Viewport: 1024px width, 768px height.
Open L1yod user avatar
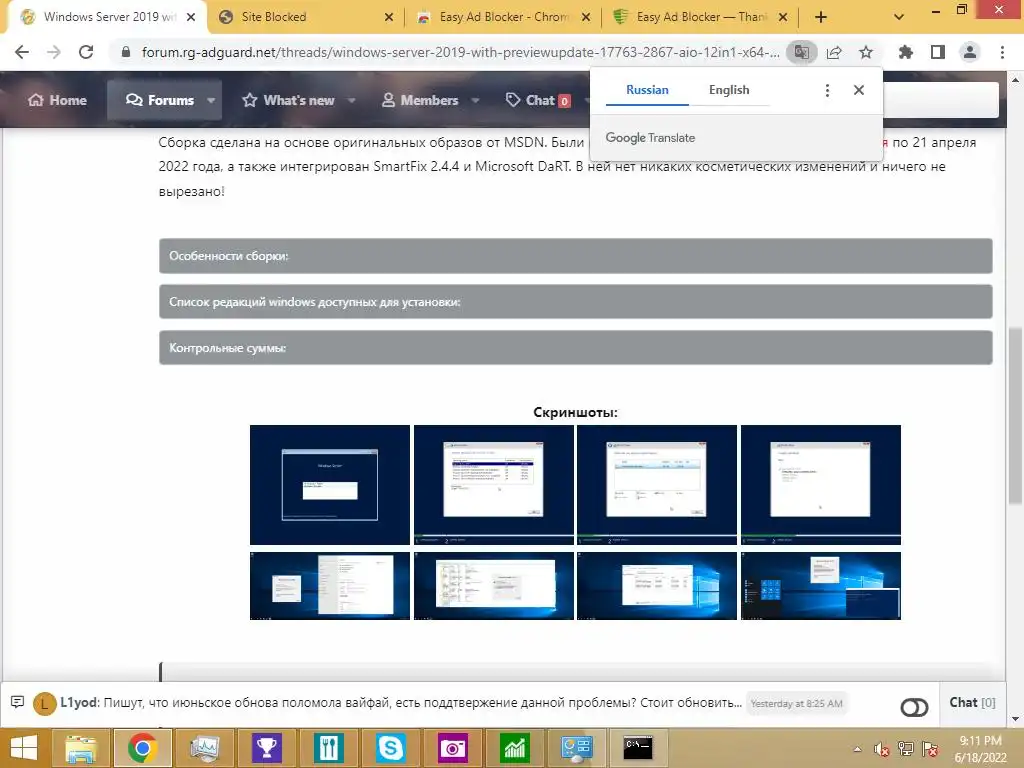44,703
